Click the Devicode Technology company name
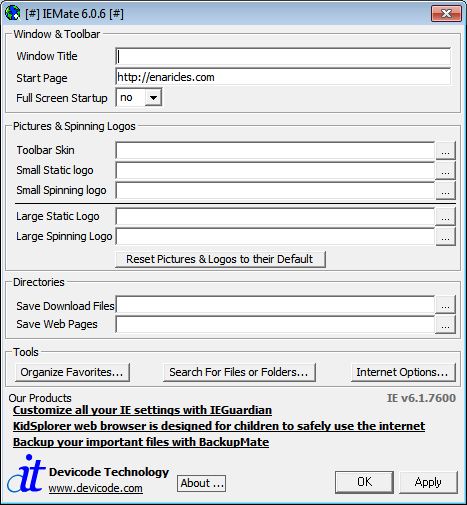 pyautogui.click(x=109, y=472)
